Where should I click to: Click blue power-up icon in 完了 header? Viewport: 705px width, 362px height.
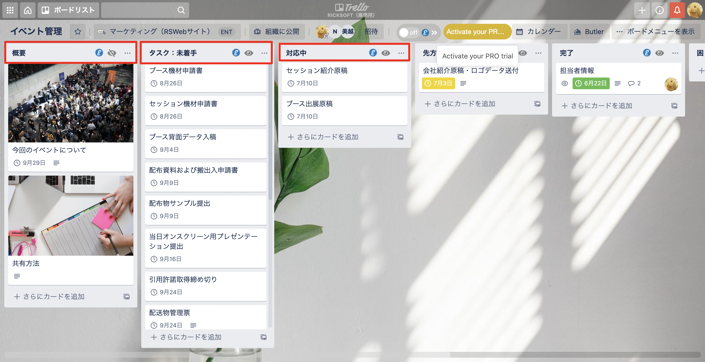pos(647,53)
